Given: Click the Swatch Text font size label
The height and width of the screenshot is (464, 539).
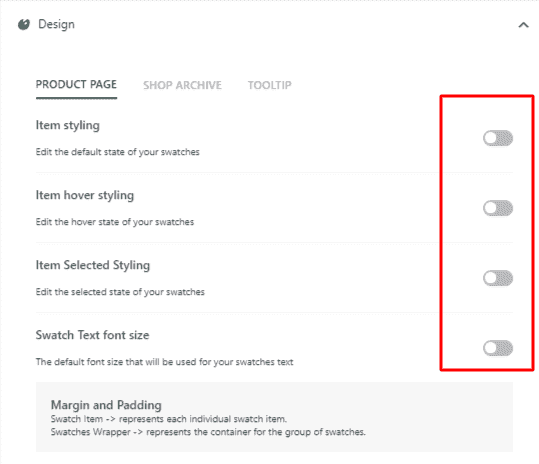Looking at the screenshot, I should (x=92, y=335).
